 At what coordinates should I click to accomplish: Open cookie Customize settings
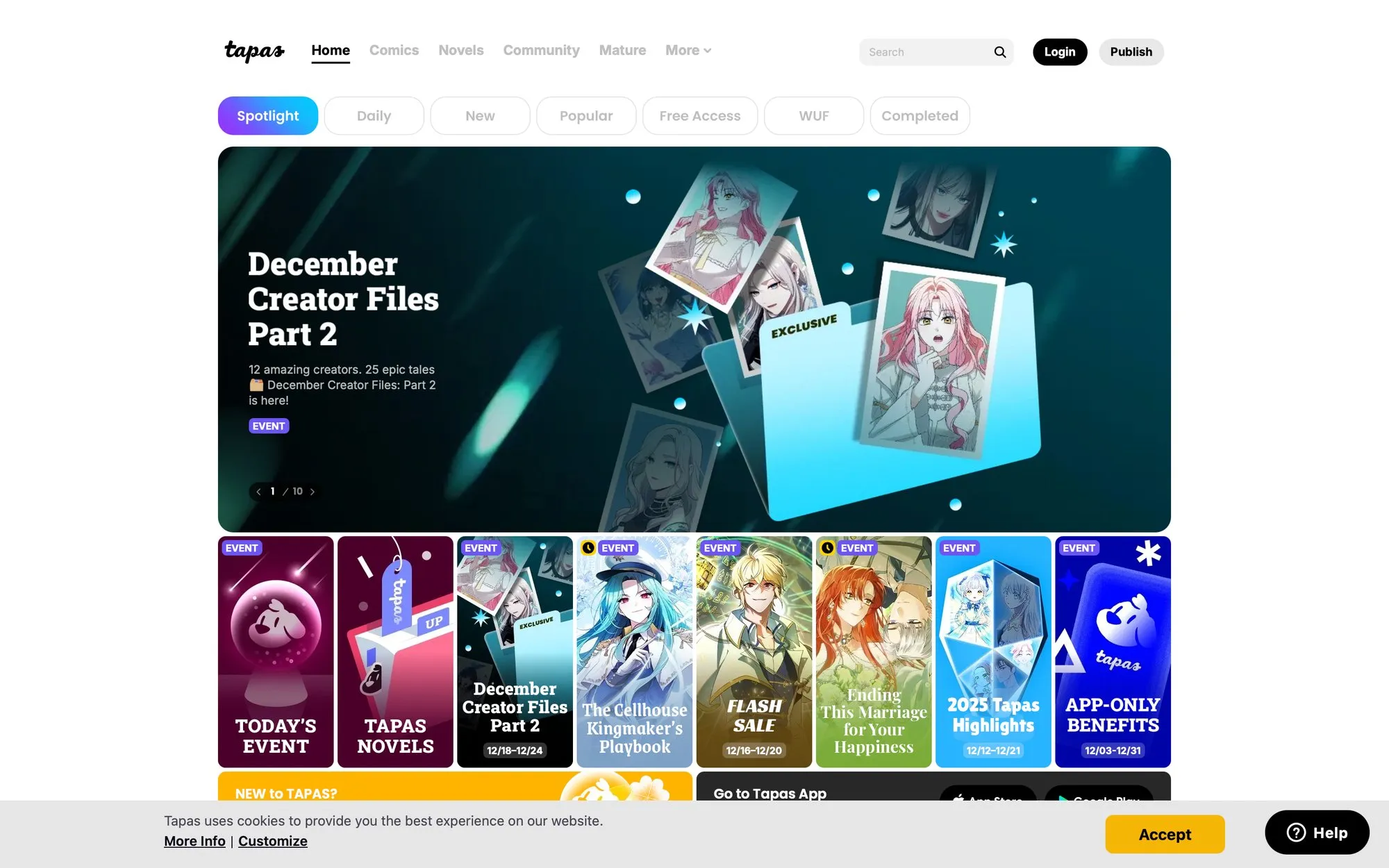point(272,841)
